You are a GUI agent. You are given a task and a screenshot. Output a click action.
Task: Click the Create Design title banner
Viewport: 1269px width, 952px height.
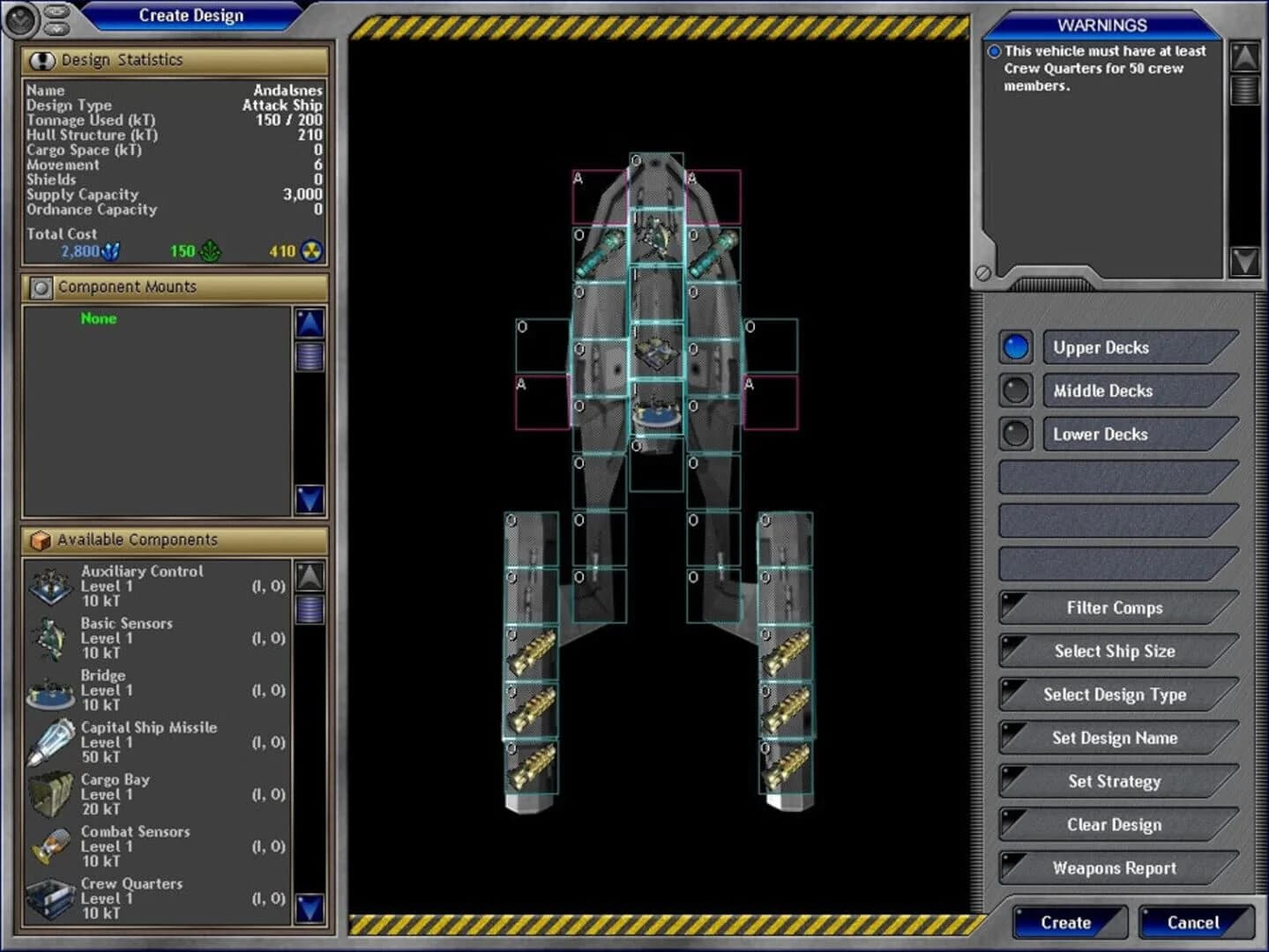[191, 15]
